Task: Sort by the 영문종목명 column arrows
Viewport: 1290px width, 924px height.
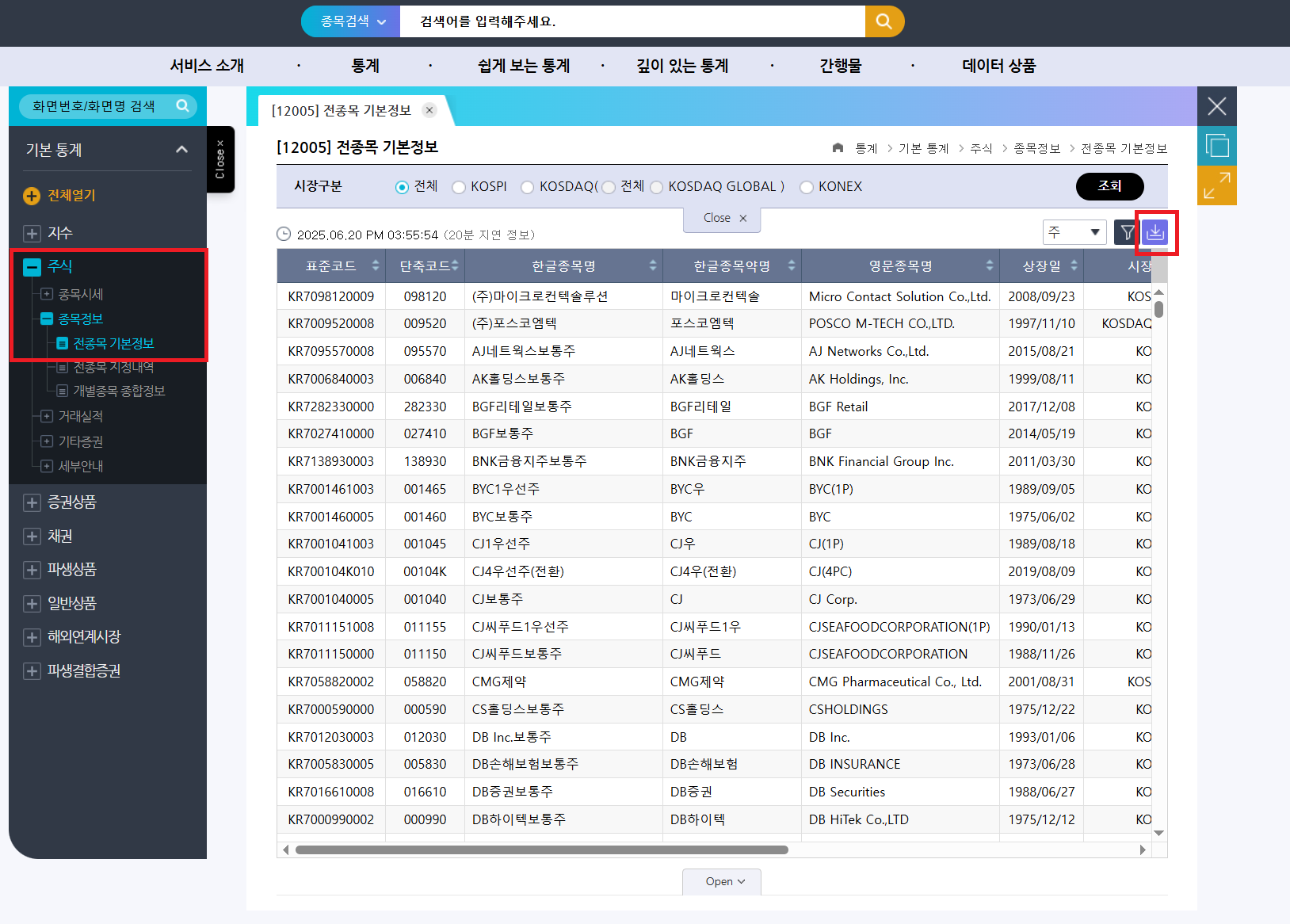Action: 990,265
